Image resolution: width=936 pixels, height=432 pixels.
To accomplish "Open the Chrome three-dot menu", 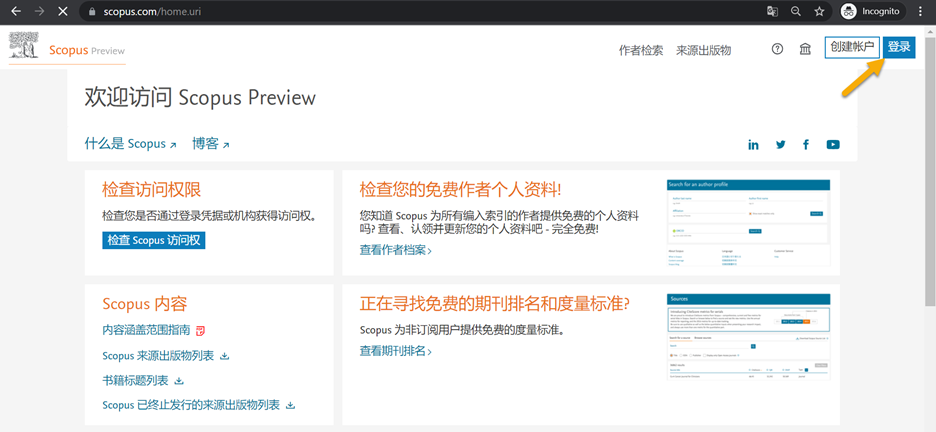I will tap(920, 11).
